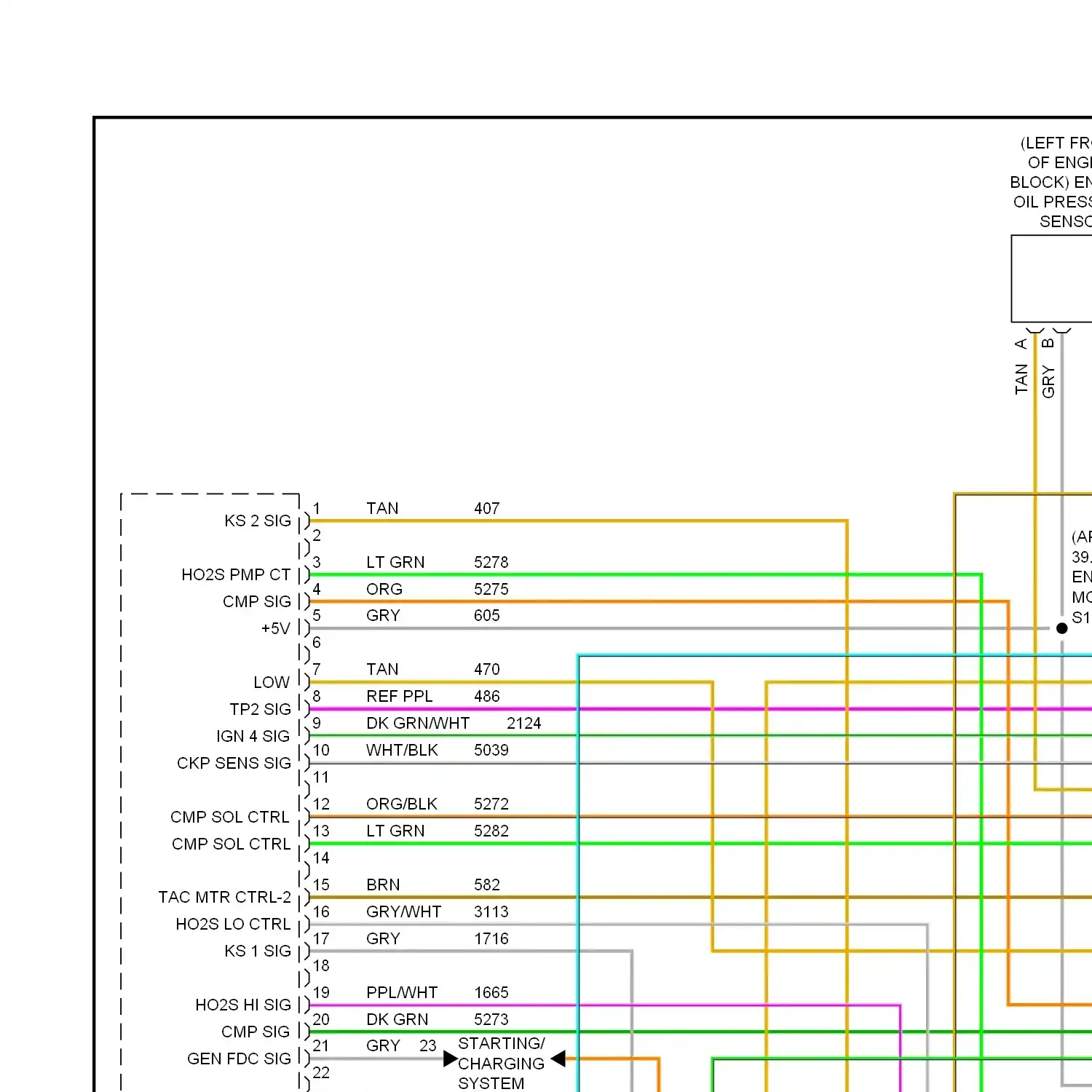This screenshot has height=1092, width=1092.
Task: Click the engine oil pressure sensor box
Action: (1051, 279)
